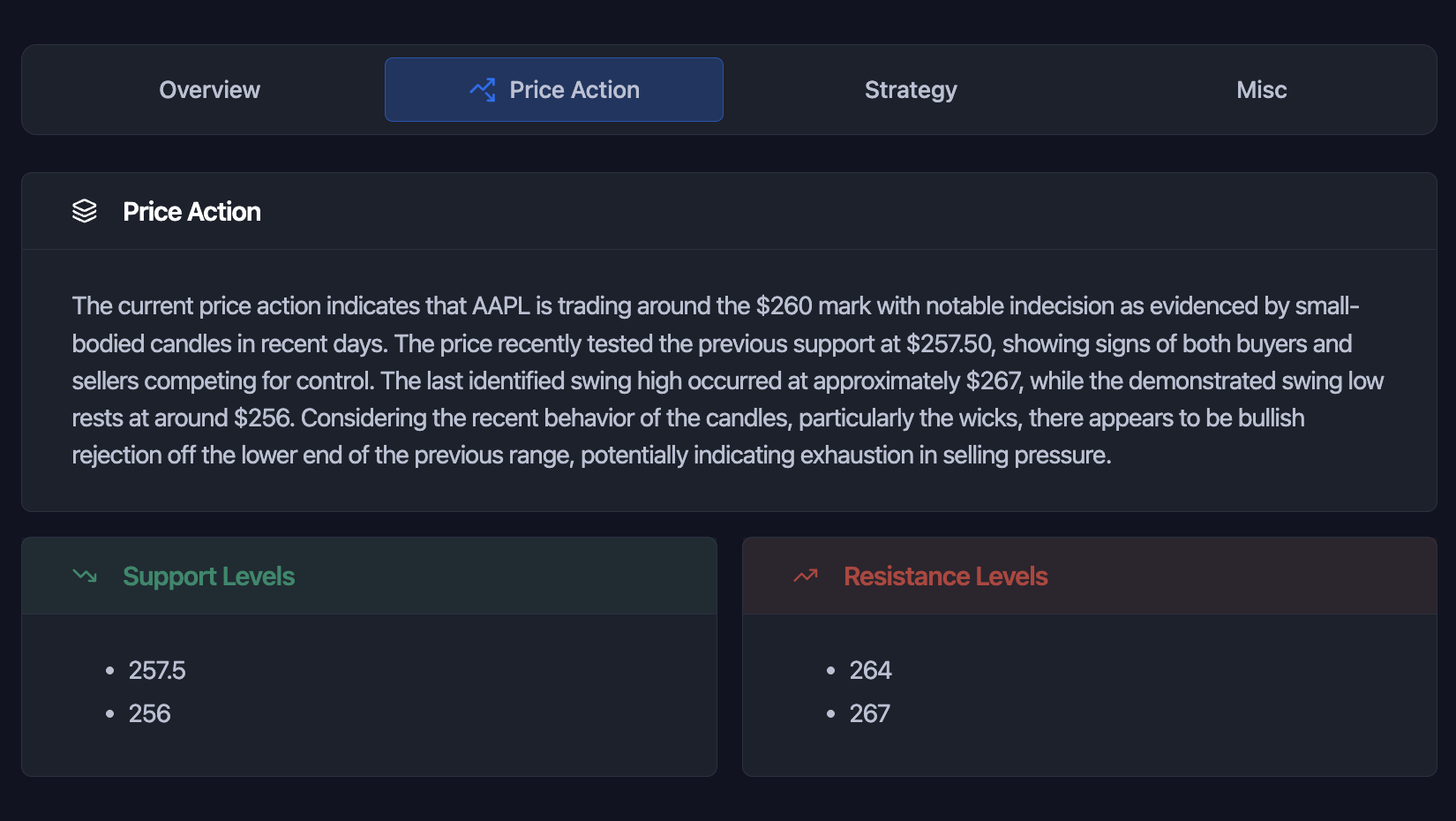Click the chart icon in Price Action tab
This screenshot has width=1456, height=821.
[483, 90]
